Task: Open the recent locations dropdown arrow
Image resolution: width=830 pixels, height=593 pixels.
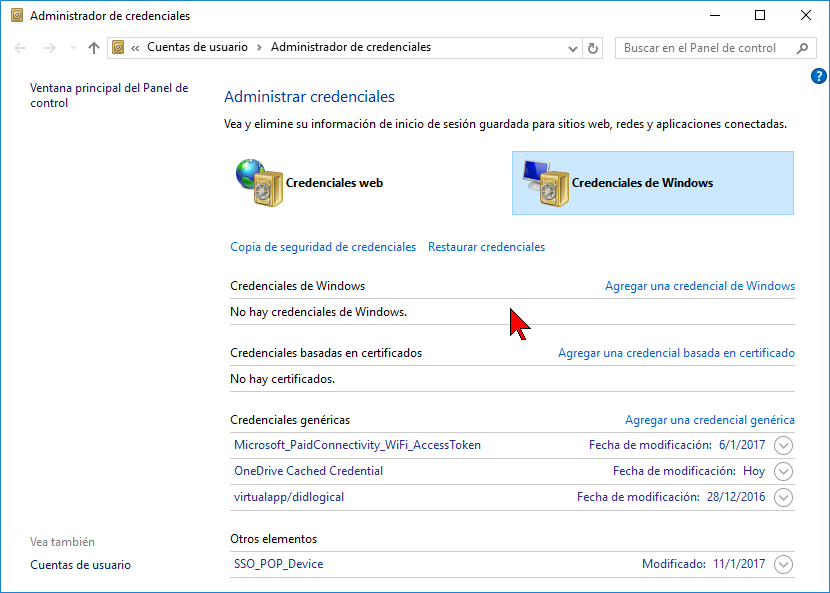Action: [x=74, y=48]
